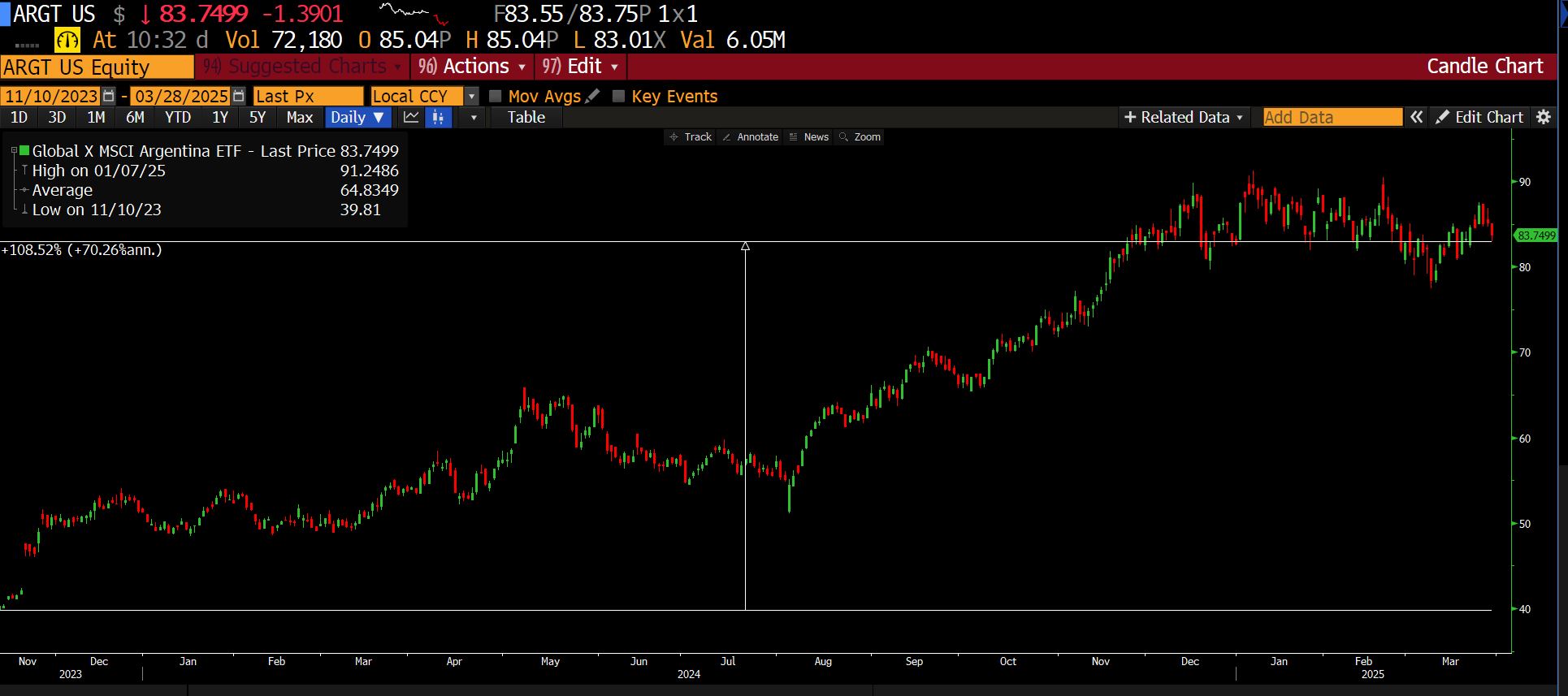Click the pencil icon beside Mov Avgs
The width and height of the screenshot is (1568, 696).
593,96
